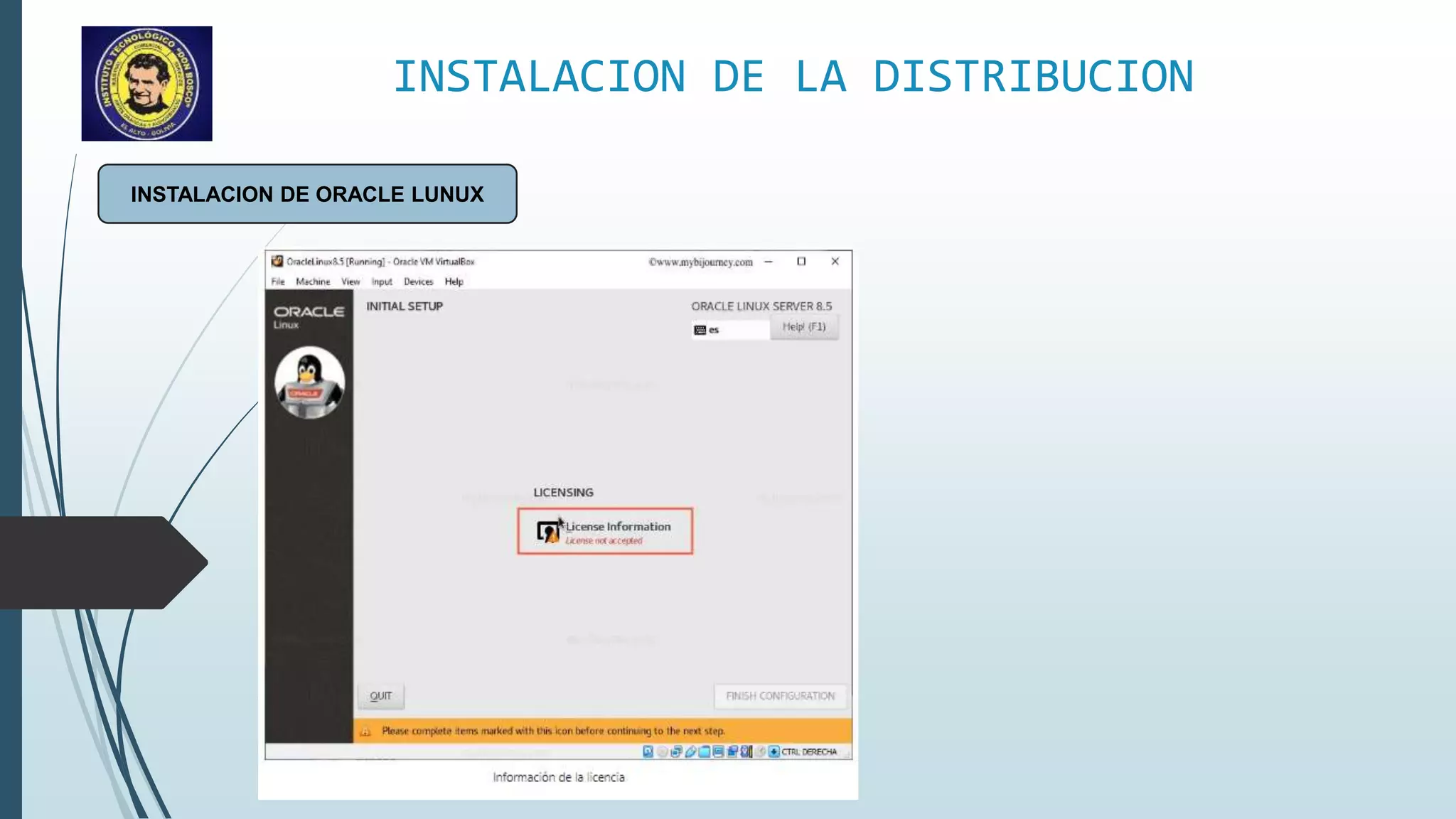
Task: Minimize the VirtualBox window
Action: tap(769, 262)
